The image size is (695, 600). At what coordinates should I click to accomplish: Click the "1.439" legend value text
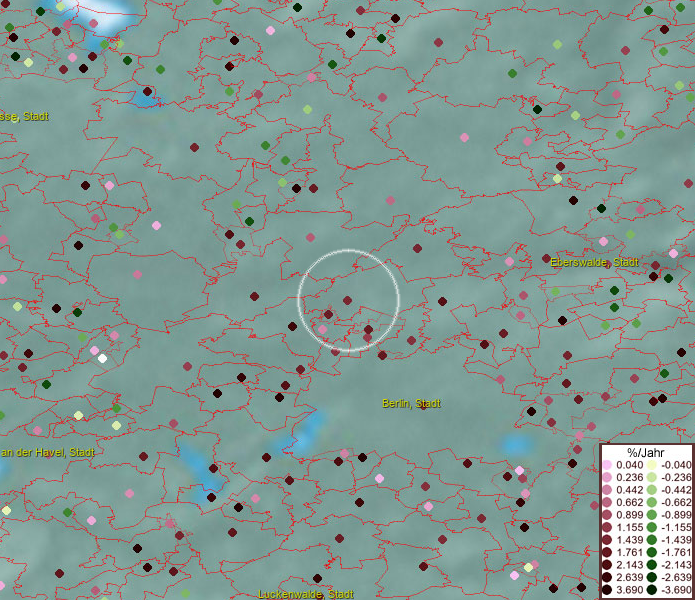pos(629,540)
